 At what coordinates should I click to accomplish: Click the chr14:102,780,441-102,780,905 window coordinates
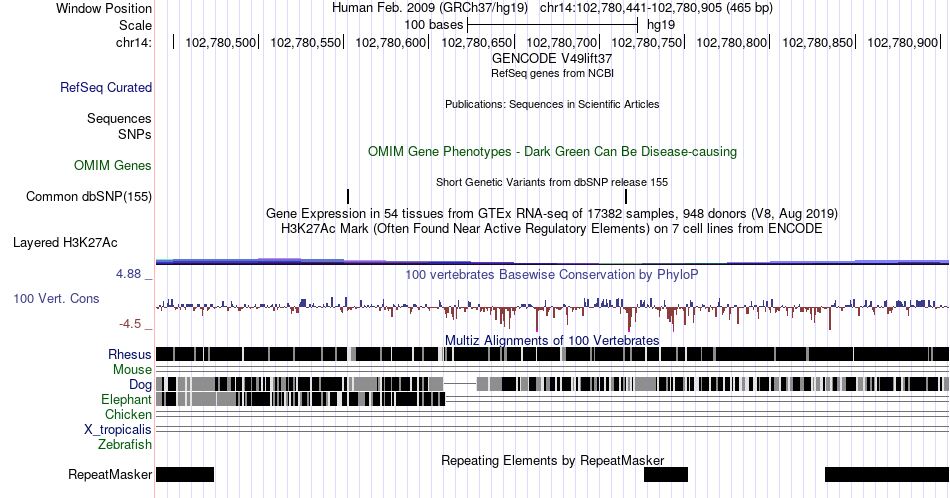click(656, 8)
